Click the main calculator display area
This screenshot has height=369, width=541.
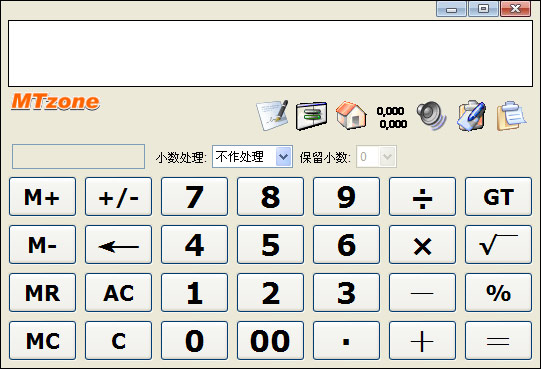pyautogui.click(x=270, y=54)
